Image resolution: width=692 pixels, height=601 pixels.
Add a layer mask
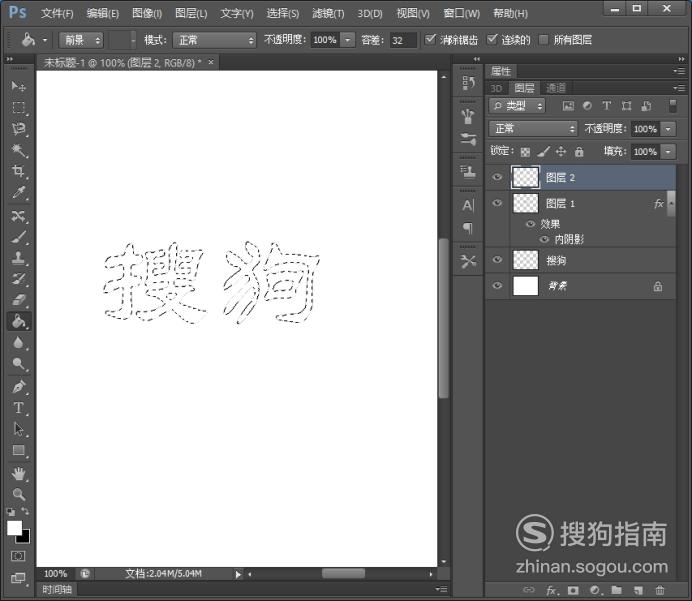point(573,590)
